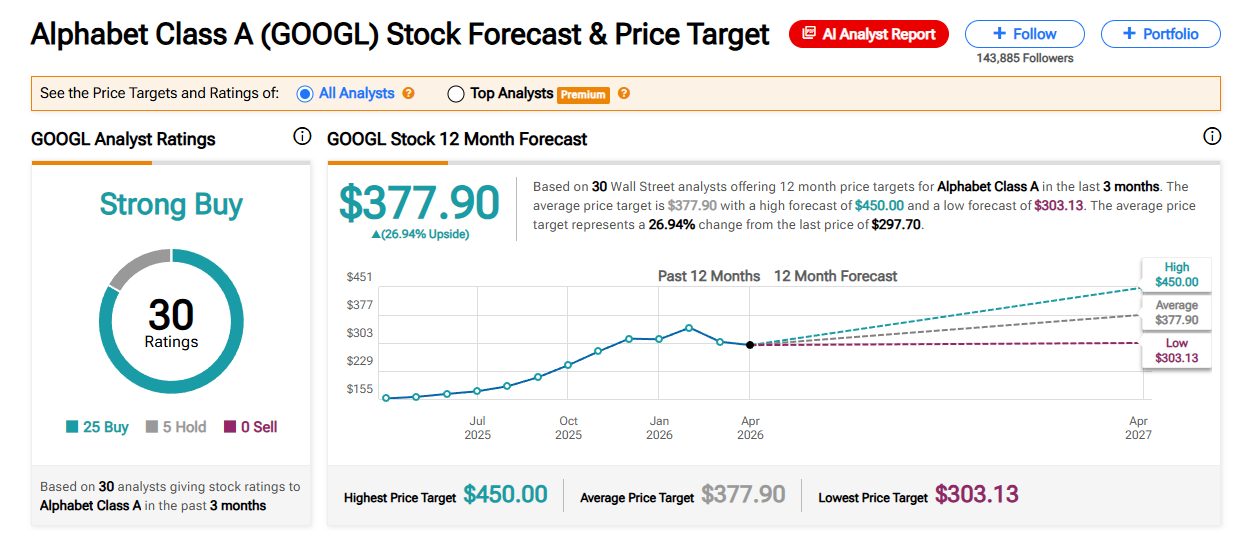Image resolution: width=1238 pixels, height=550 pixels.
Task: Click the info icon beside GOOGL Analyst Ratings
Action: click(x=302, y=137)
